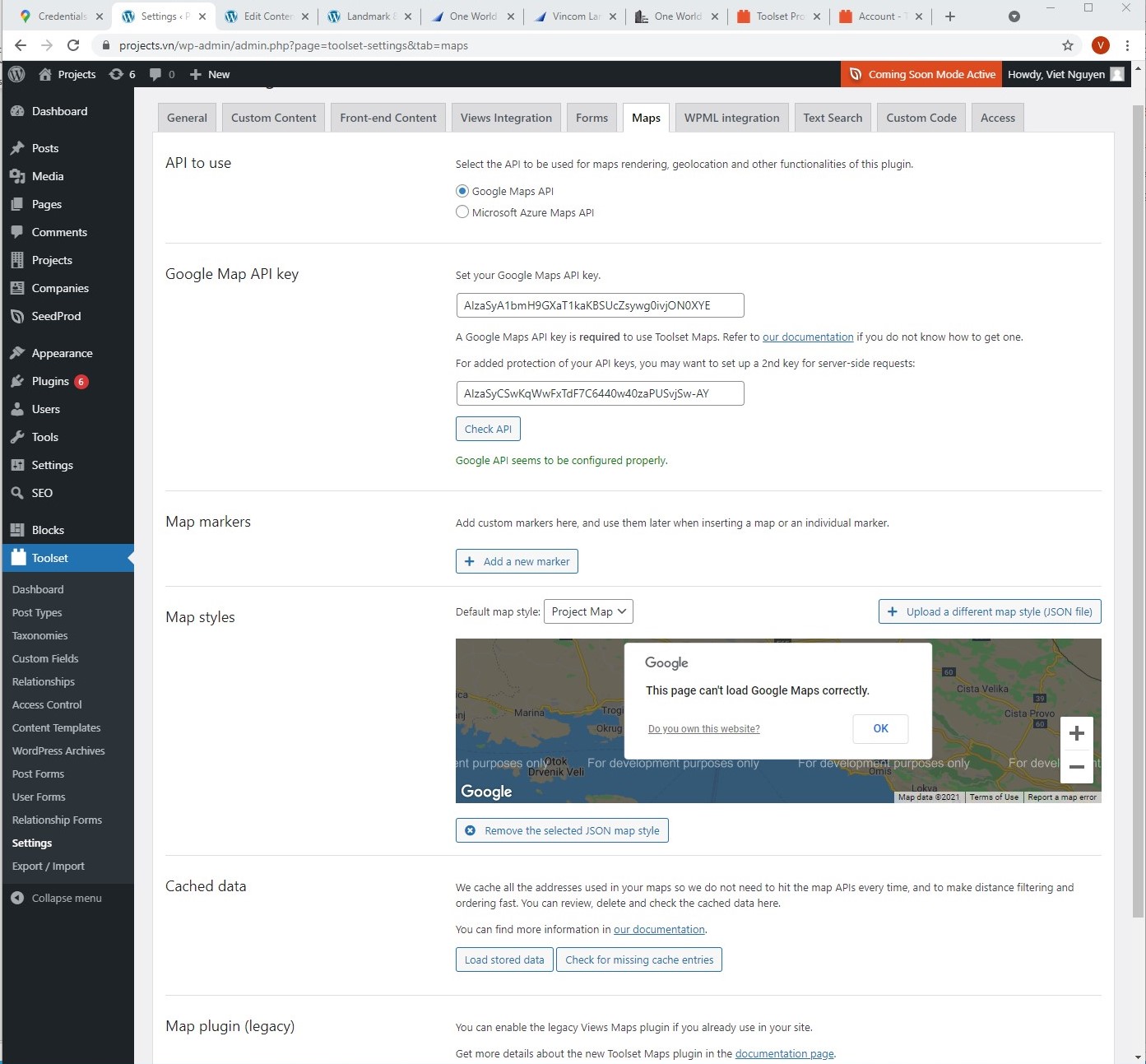Viewport: 1146px width, 1064px height.
Task: Click the Collapse menu arrow icon
Action: tap(17, 898)
